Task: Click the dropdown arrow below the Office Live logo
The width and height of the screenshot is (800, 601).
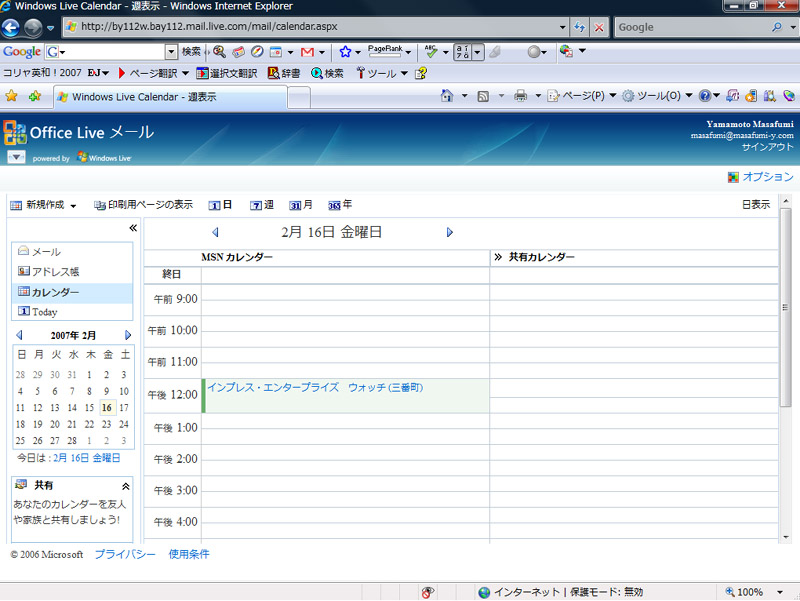Action: [16, 157]
